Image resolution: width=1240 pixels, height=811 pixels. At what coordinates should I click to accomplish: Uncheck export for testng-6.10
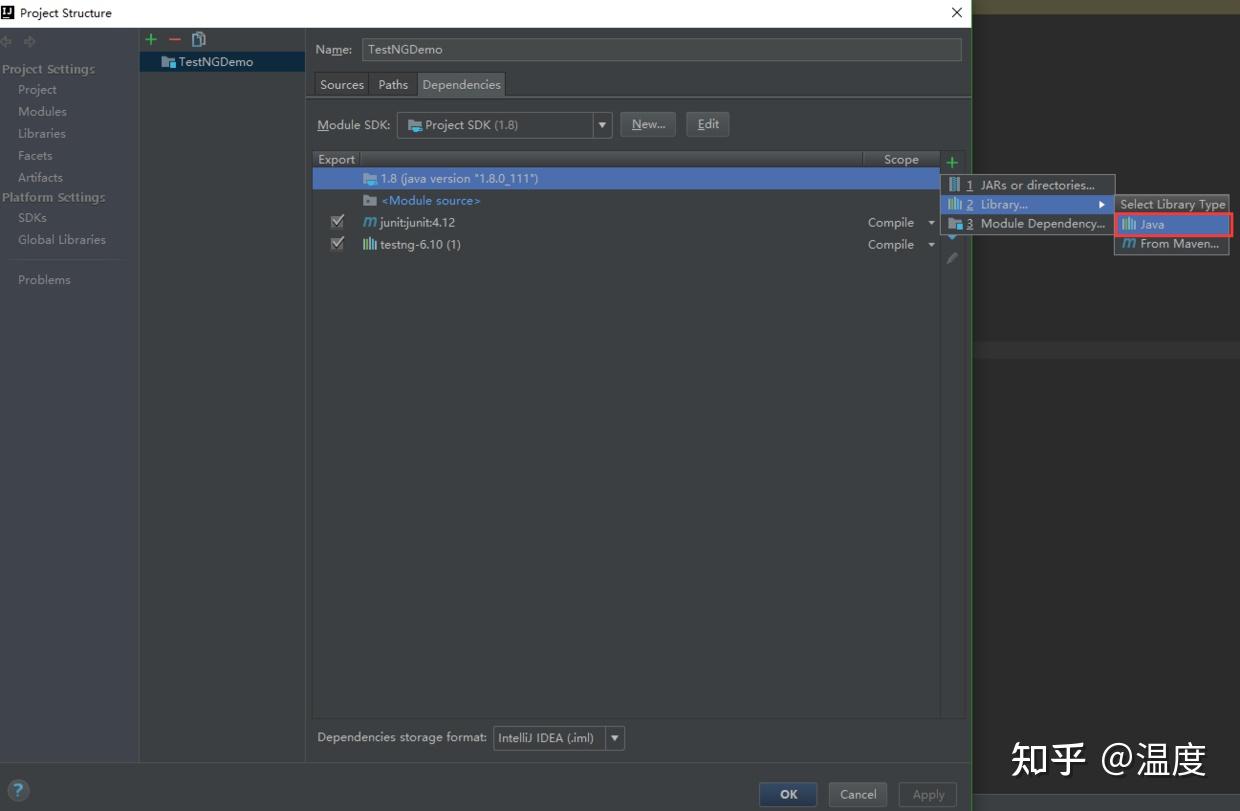[x=337, y=243]
